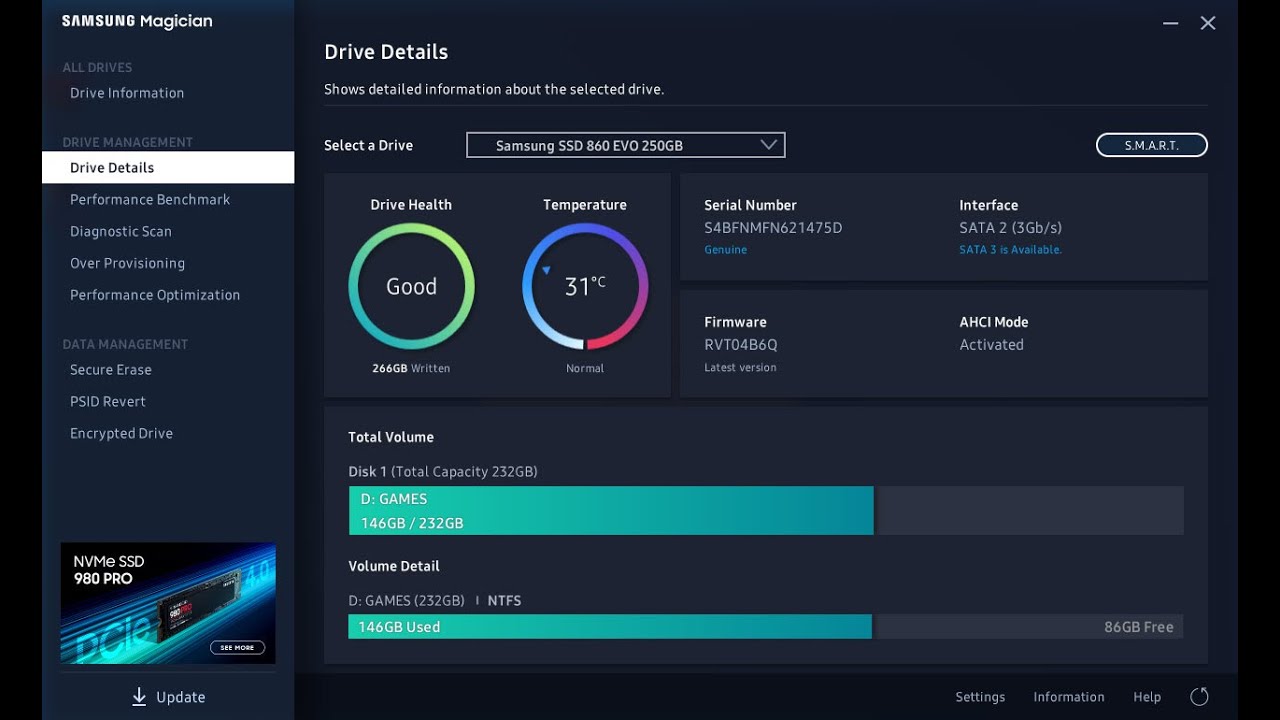Click the Temperature 31°C gauge
The height and width of the screenshot is (720, 1280).
click(x=585, y=286)
